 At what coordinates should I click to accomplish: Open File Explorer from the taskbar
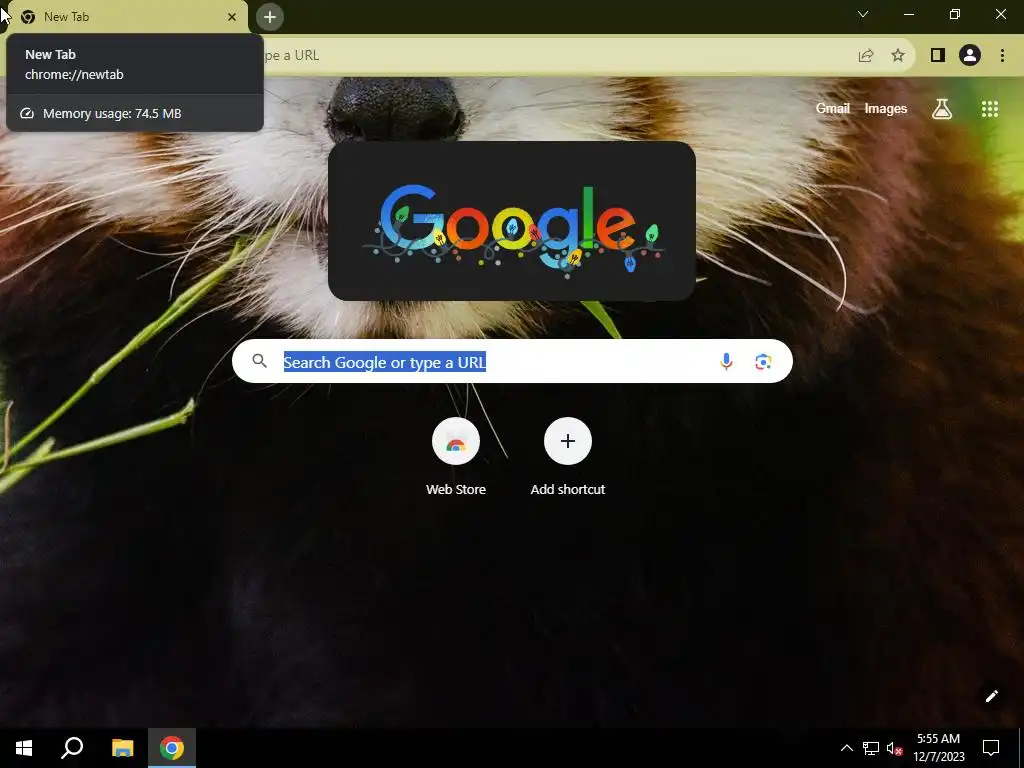pyautogui.click(x=122, y=748)
